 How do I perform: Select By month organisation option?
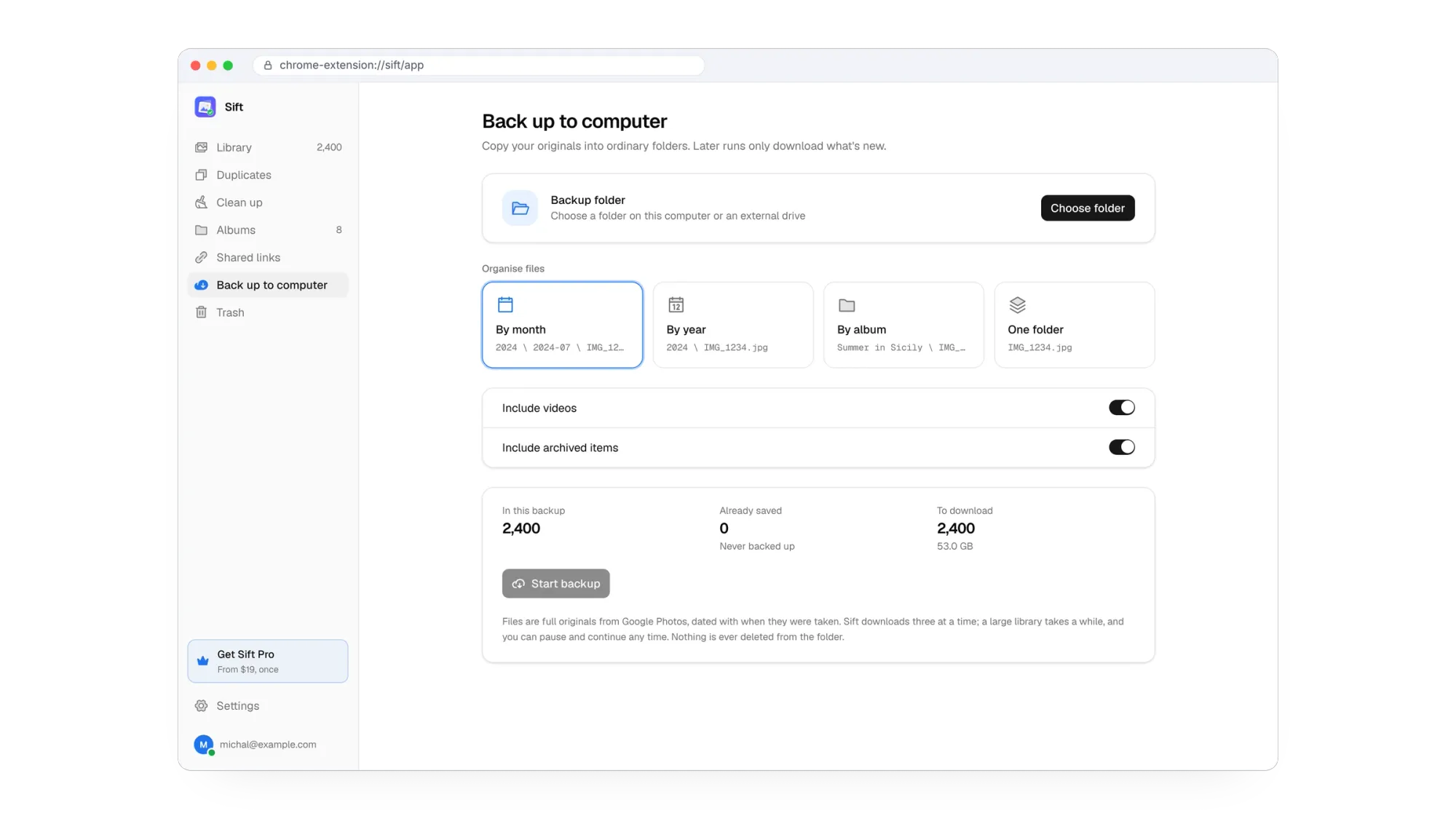(x=562, y=325)
